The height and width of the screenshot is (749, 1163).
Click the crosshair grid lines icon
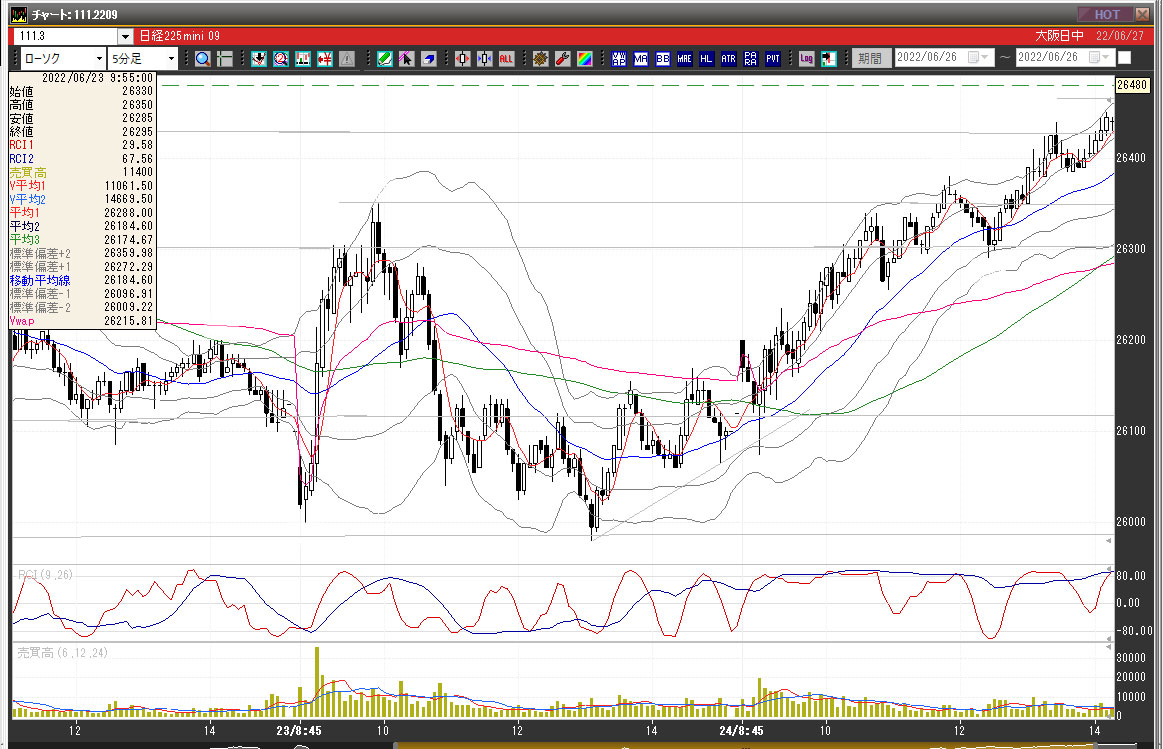pos(225,59)
